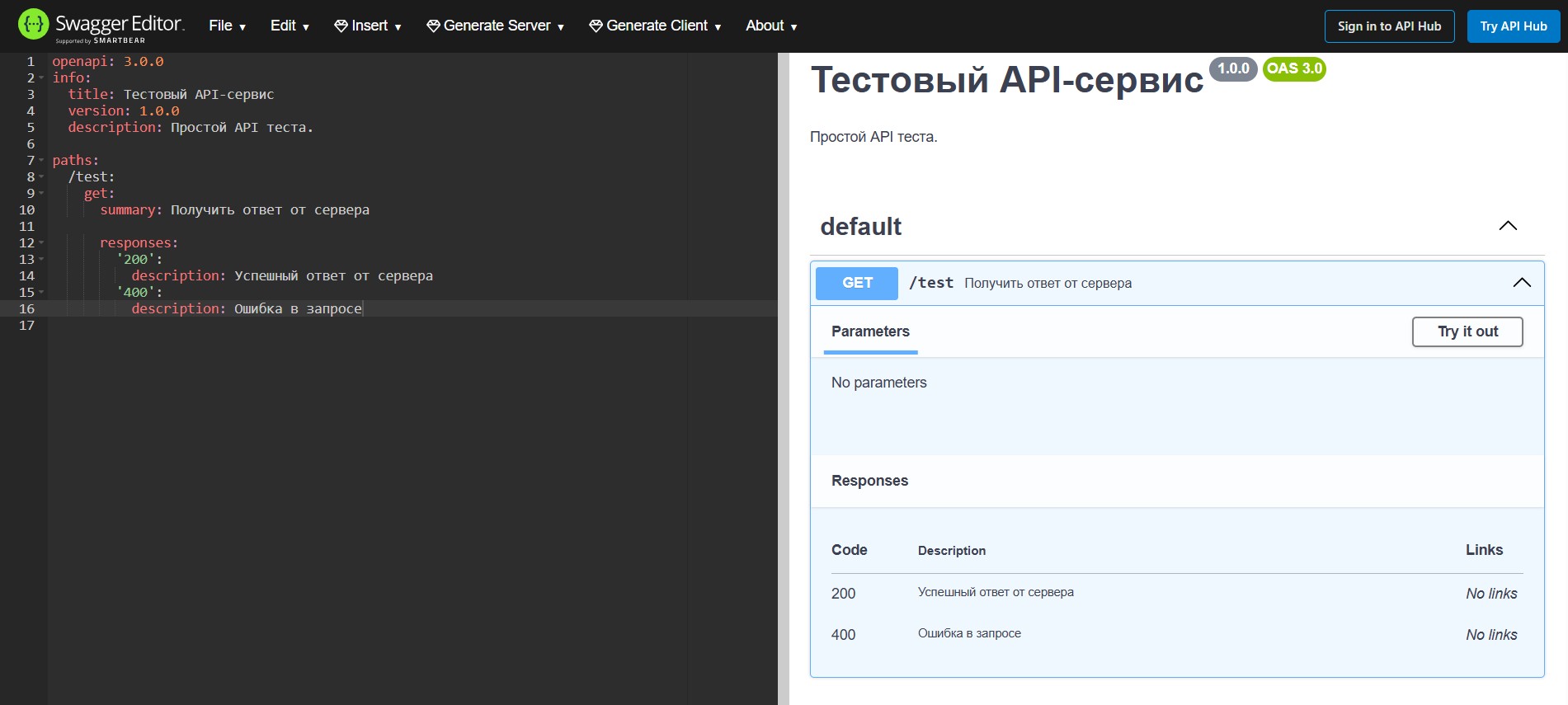Screen dimensions: 1568x705
Task: Click the diamond icon beside Generate Client
Action: click(596, 26)
